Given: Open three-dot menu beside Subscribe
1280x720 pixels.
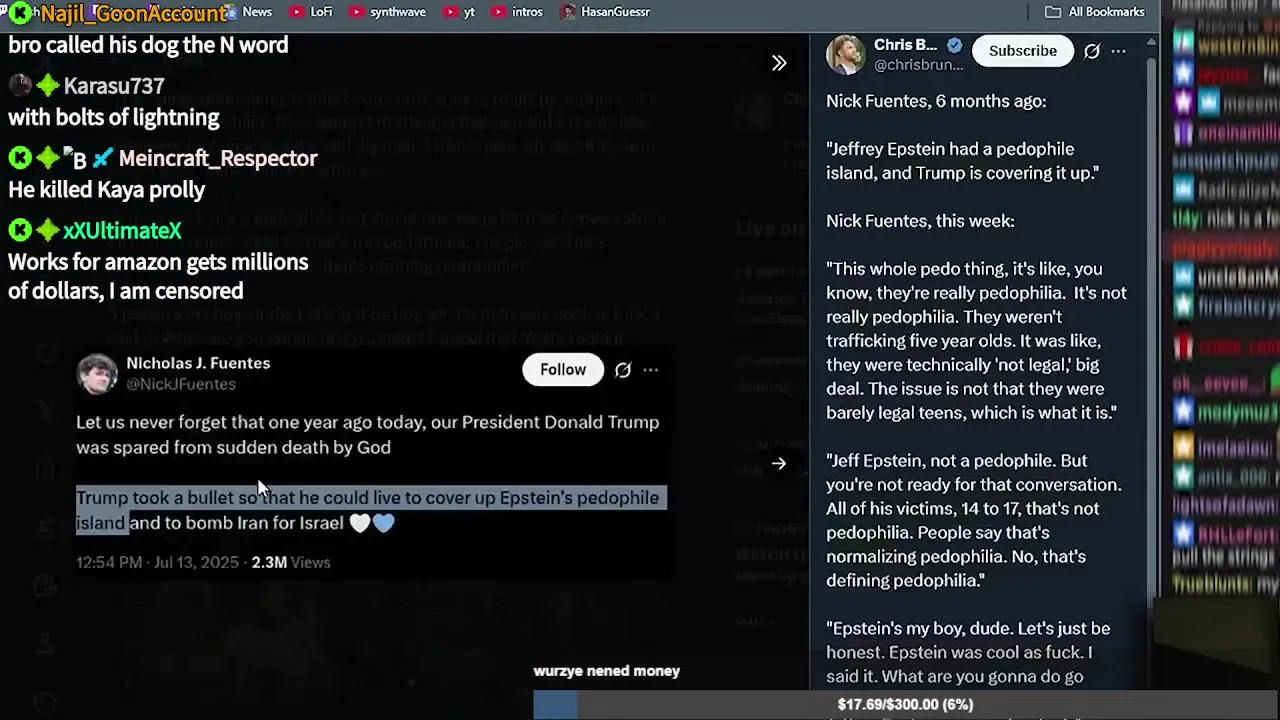Looking at the screenshot, I should pyautogui.click(x=1119, y=51).
